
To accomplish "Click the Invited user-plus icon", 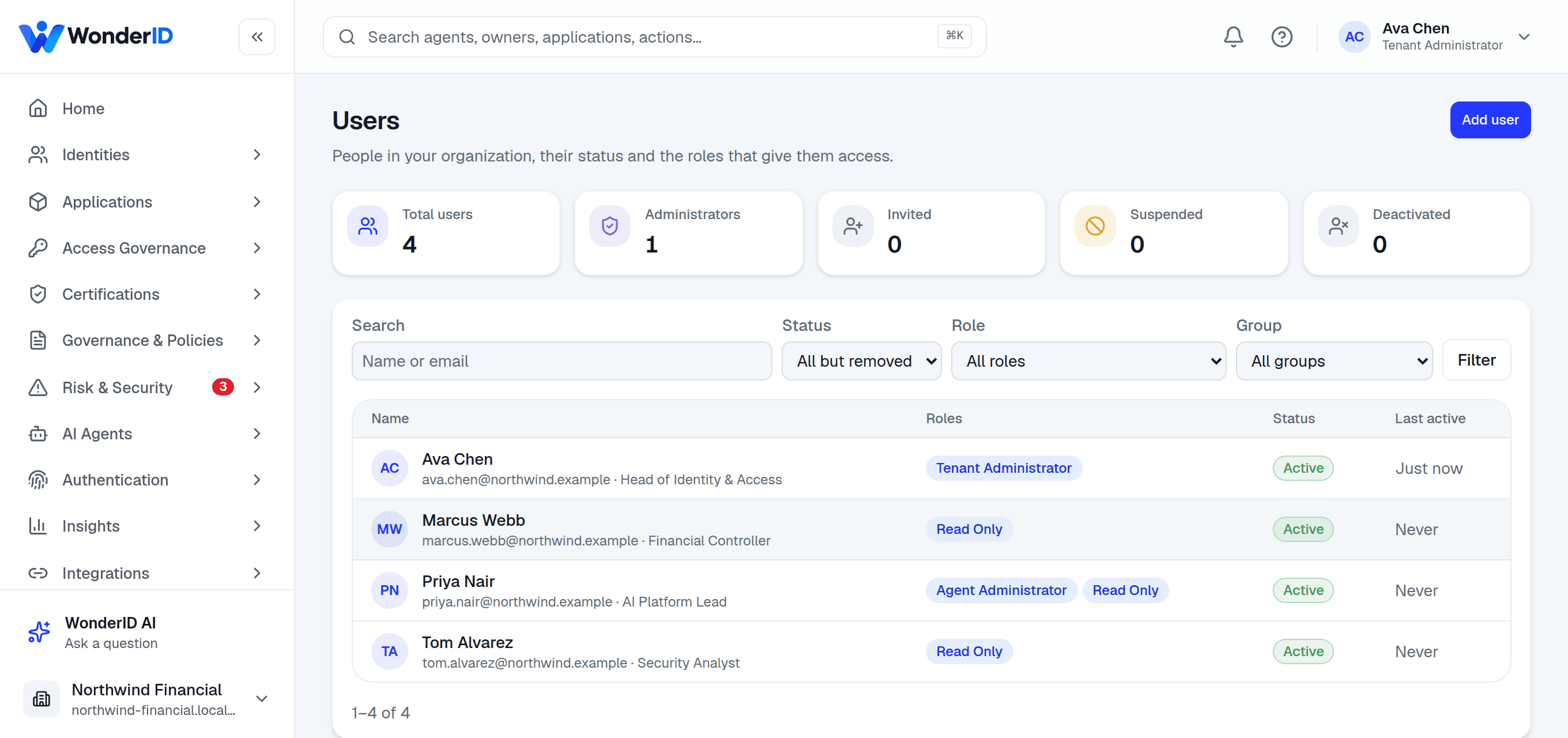I will (x=853, y=226).
